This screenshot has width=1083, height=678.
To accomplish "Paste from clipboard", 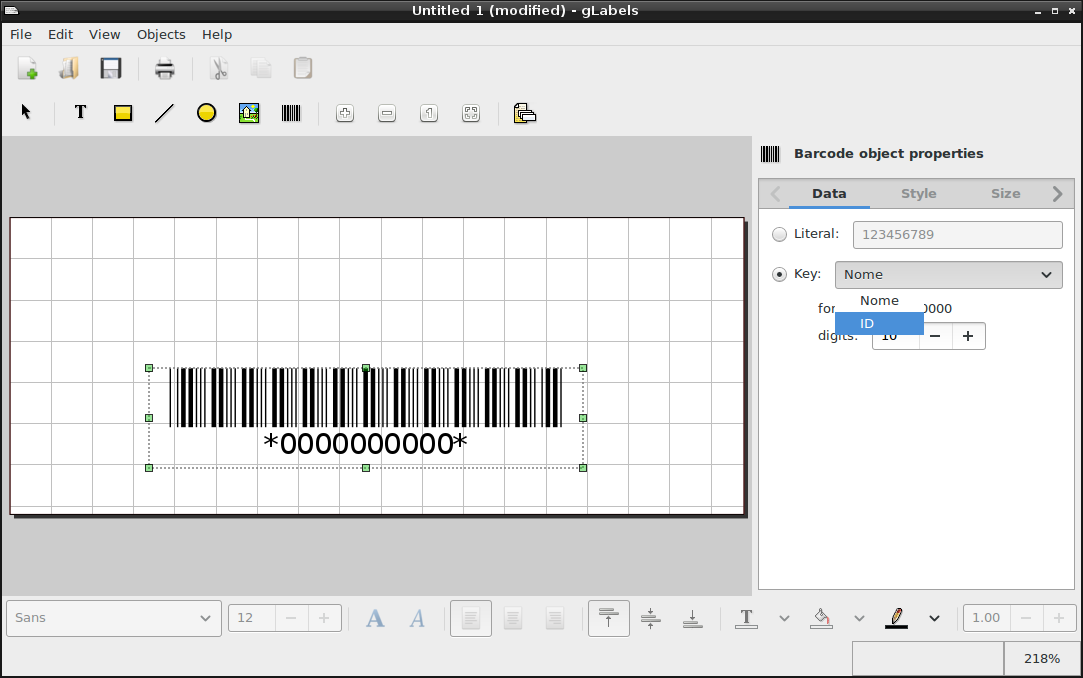I will point(303,68).
